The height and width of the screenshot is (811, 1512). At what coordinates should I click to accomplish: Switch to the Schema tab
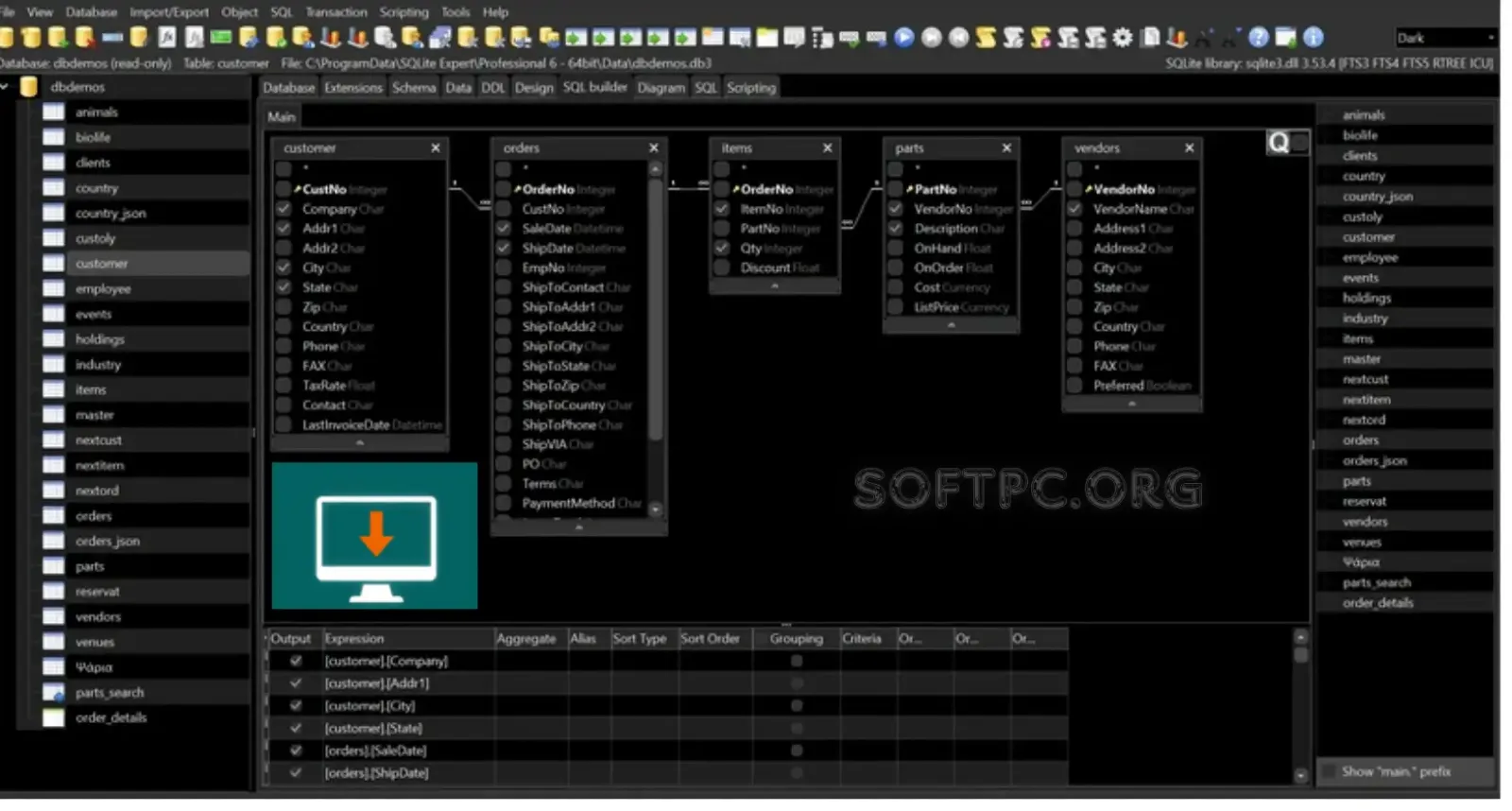(414, 88)
